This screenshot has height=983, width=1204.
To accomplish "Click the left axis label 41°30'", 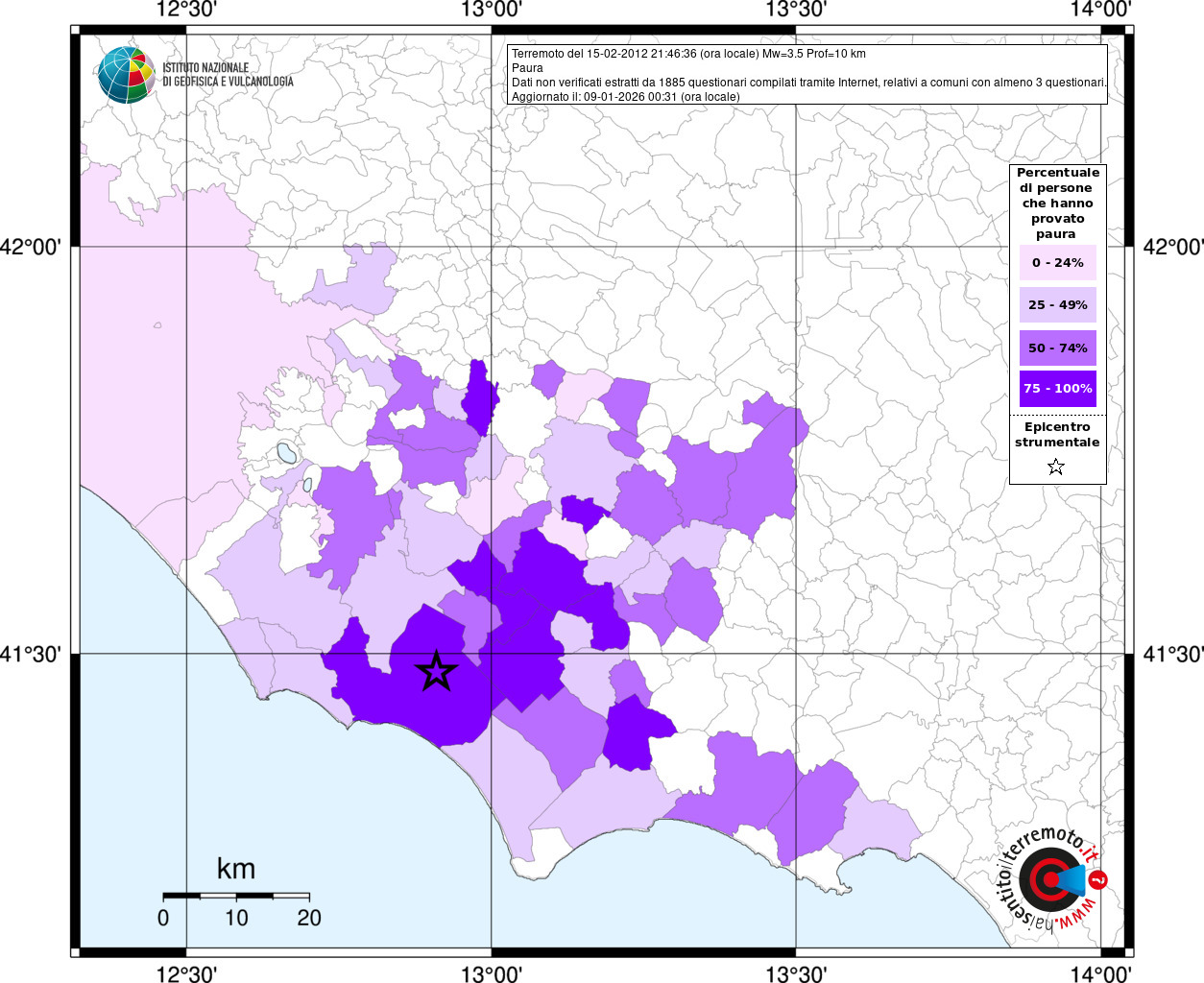I will click(31, 654).
